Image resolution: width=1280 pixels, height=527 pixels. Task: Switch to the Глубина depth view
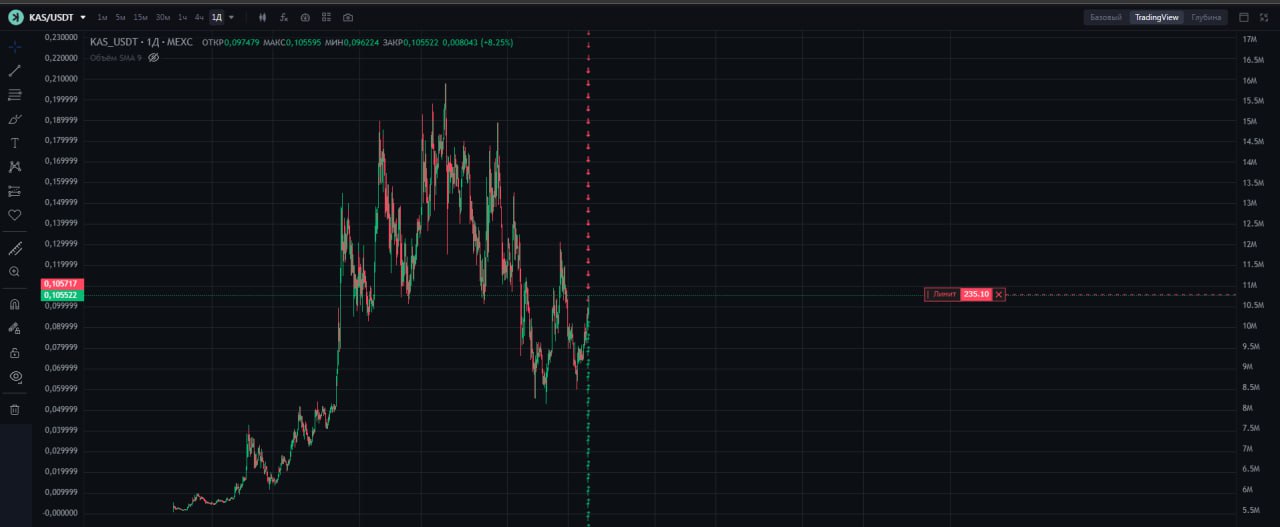[x=1206, y=17]
